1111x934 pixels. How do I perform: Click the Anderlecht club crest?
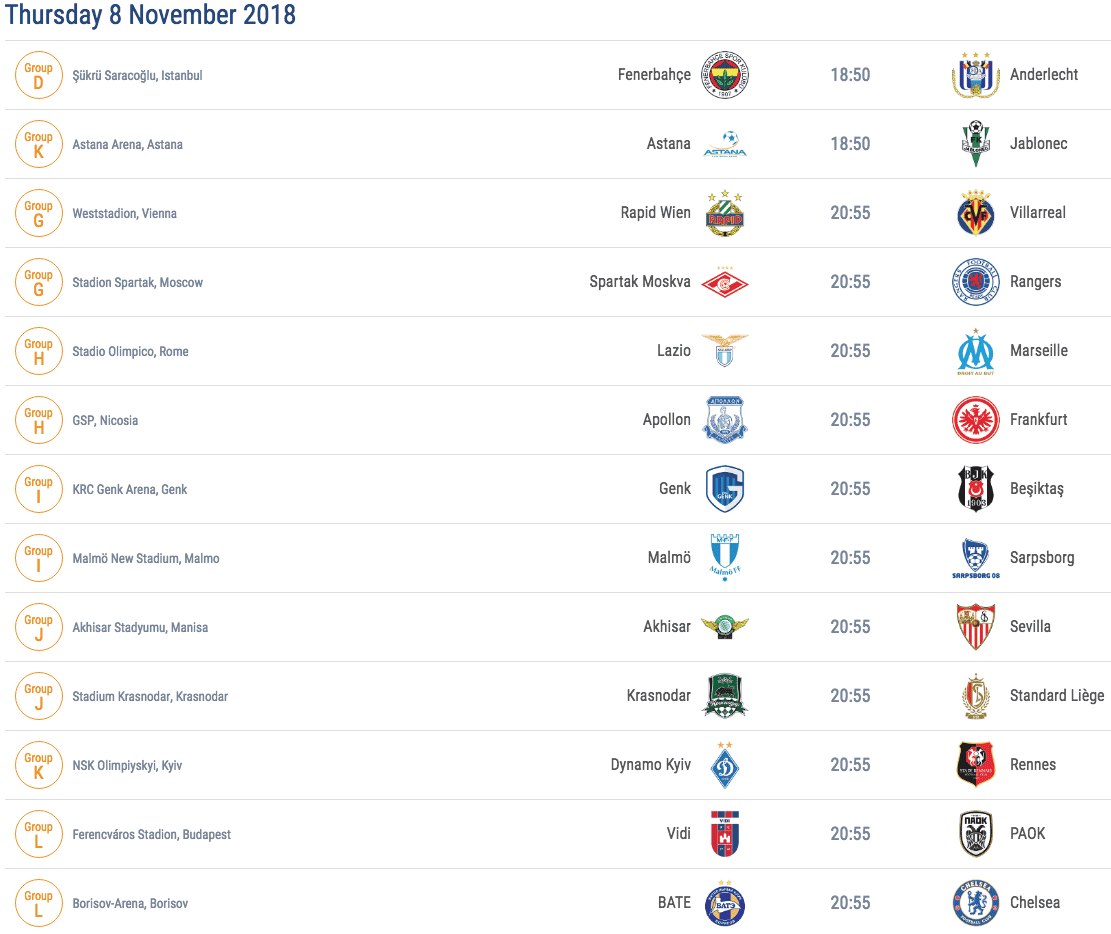pos(976,74)
